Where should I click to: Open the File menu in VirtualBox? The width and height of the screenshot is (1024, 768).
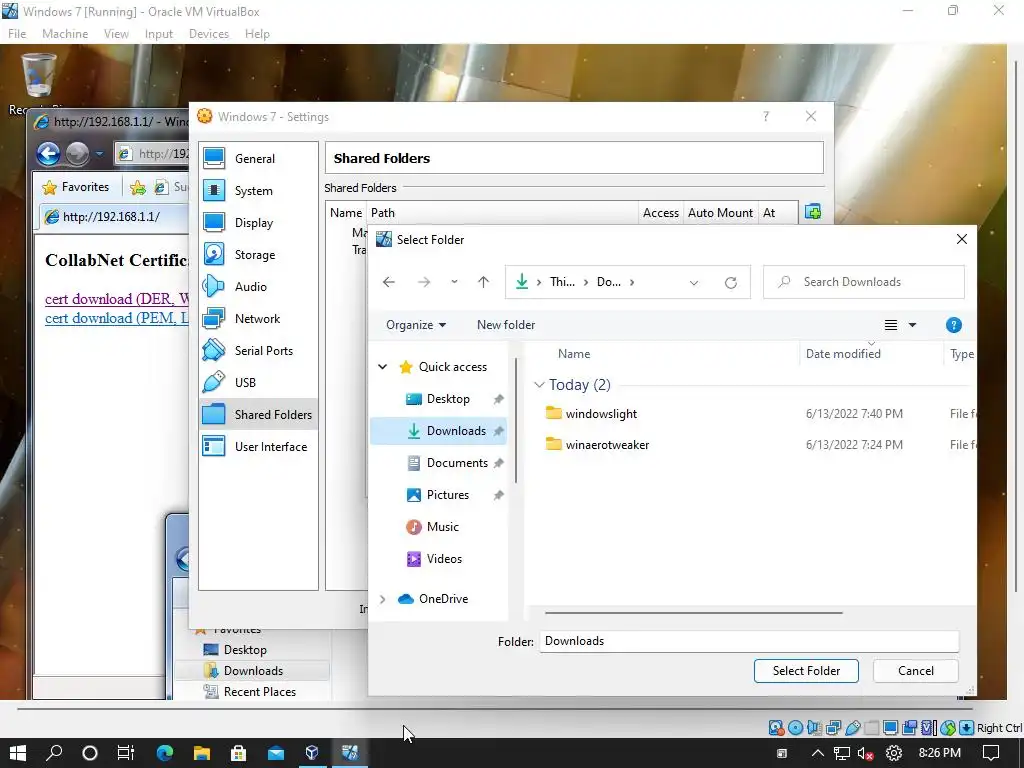click(17, 34)
